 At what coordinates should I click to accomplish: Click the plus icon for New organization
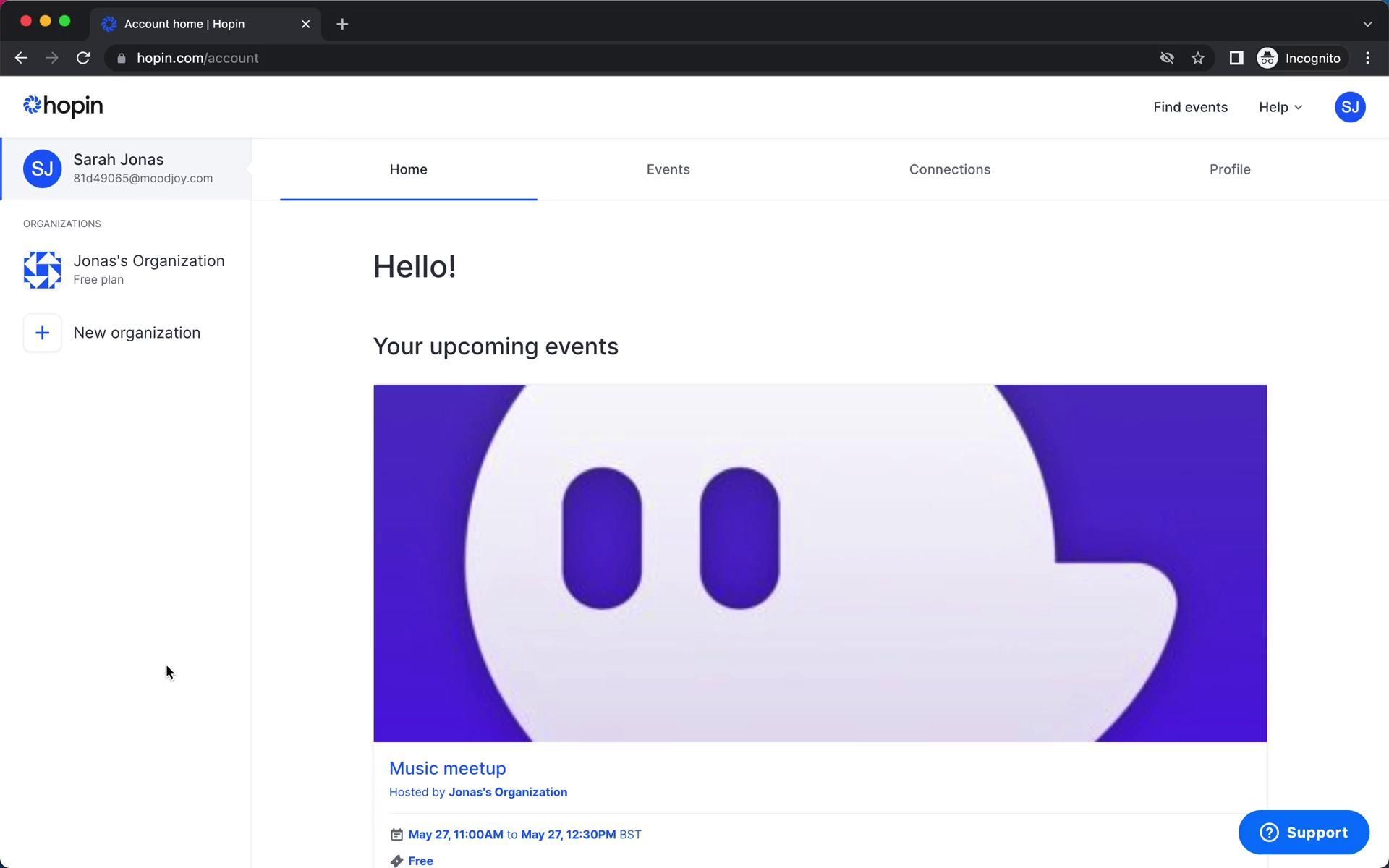(x=42, y=333)
